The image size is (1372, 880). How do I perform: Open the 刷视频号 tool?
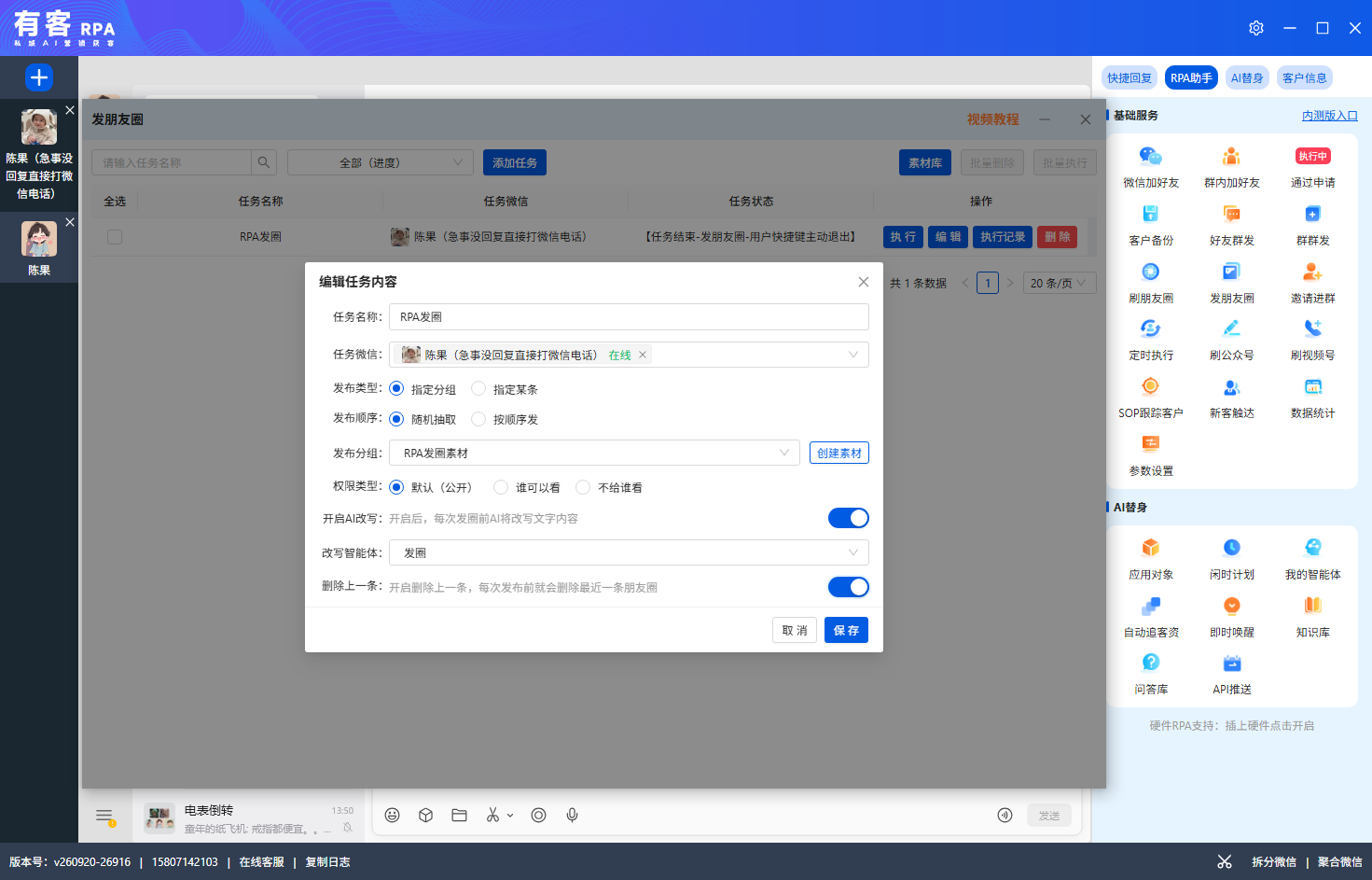point(1313,340)
